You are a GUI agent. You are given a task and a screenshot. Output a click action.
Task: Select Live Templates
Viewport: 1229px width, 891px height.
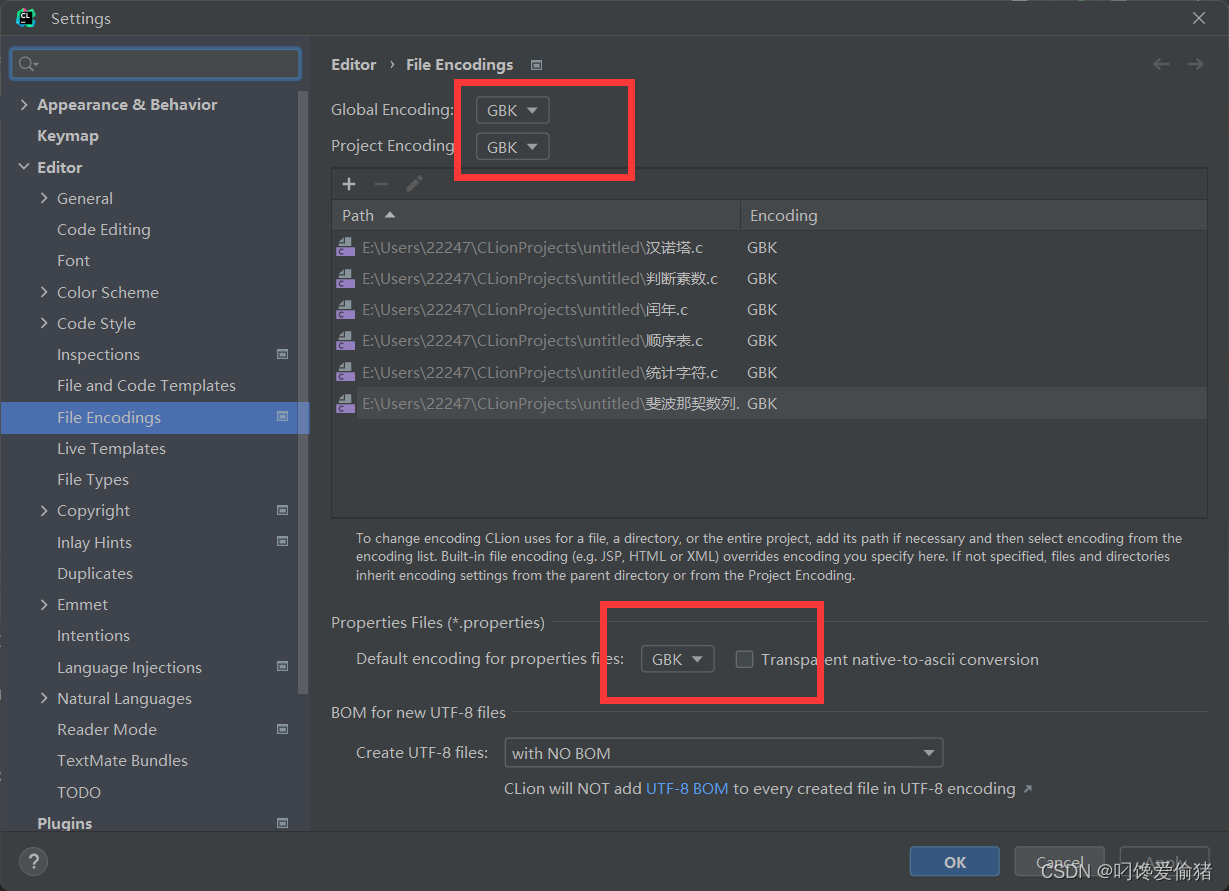pos(111,448)
